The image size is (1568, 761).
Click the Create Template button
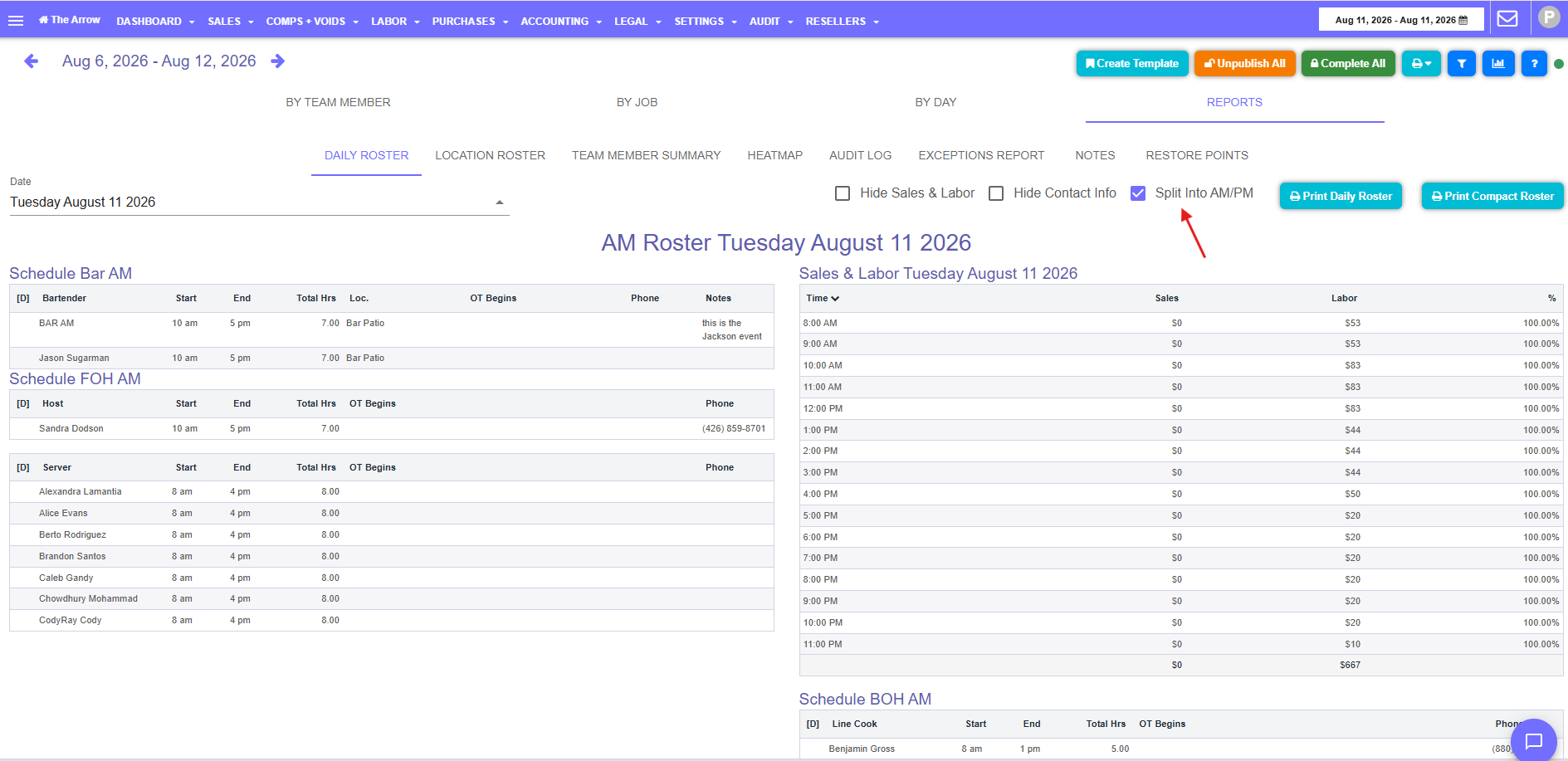(x=1132, y=64)
